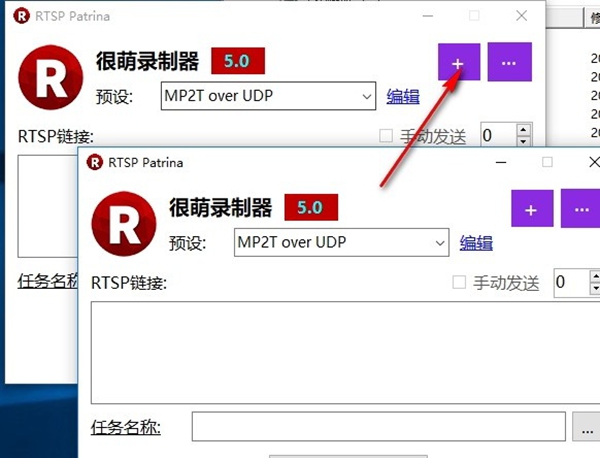Click the title bar icon of back RTSP Patrina window
The image size is (600, 458).
point(21,16)
